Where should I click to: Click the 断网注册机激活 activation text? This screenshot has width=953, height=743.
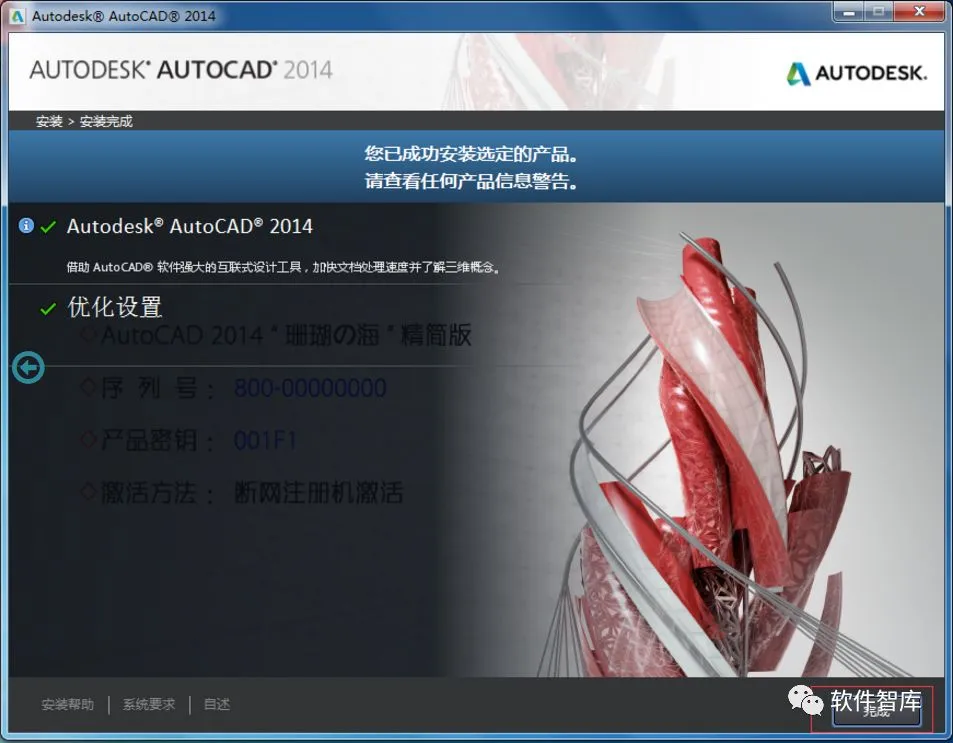318,492
